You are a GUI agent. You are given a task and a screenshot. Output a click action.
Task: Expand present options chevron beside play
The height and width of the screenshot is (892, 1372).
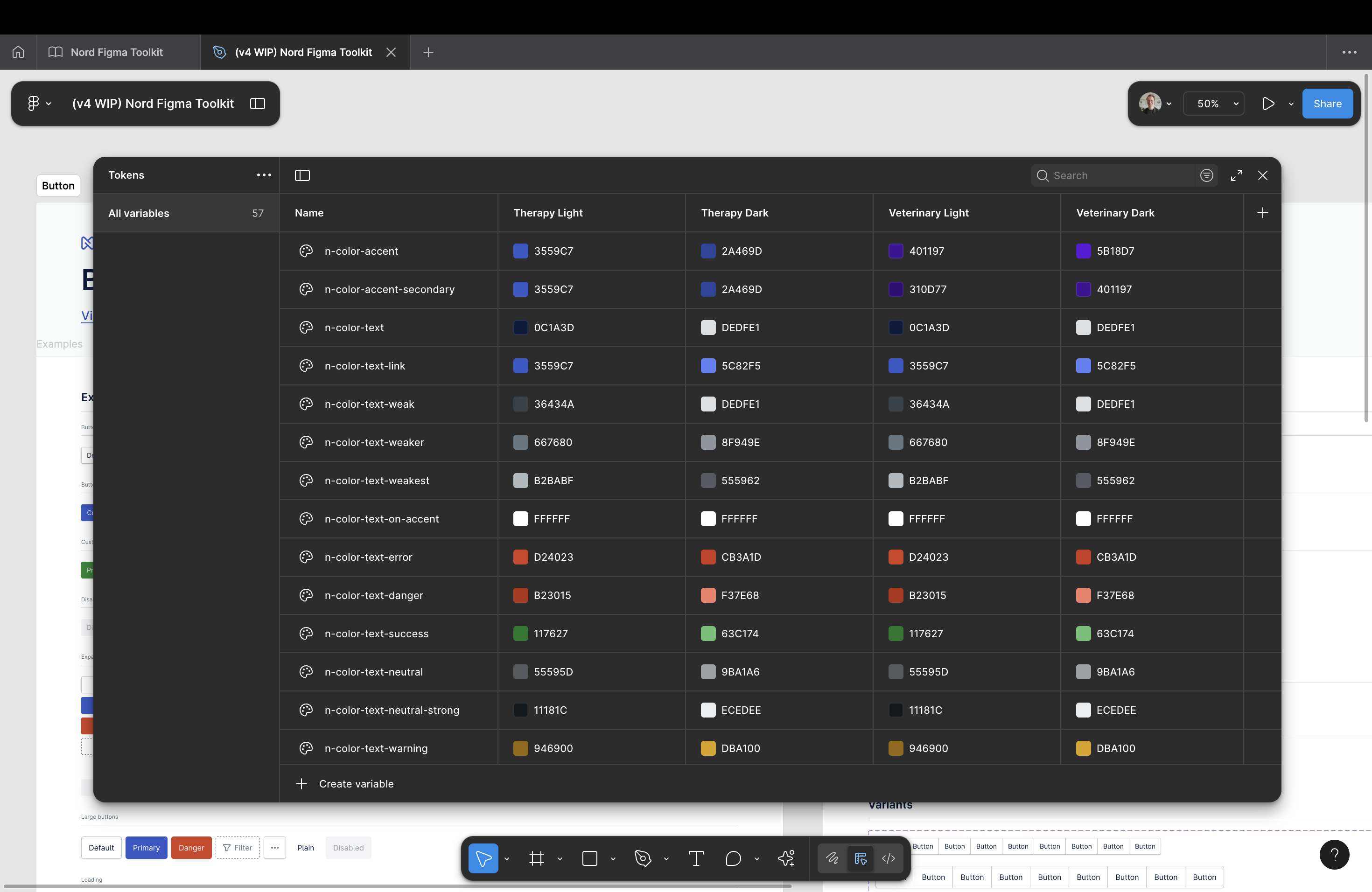1291,104
